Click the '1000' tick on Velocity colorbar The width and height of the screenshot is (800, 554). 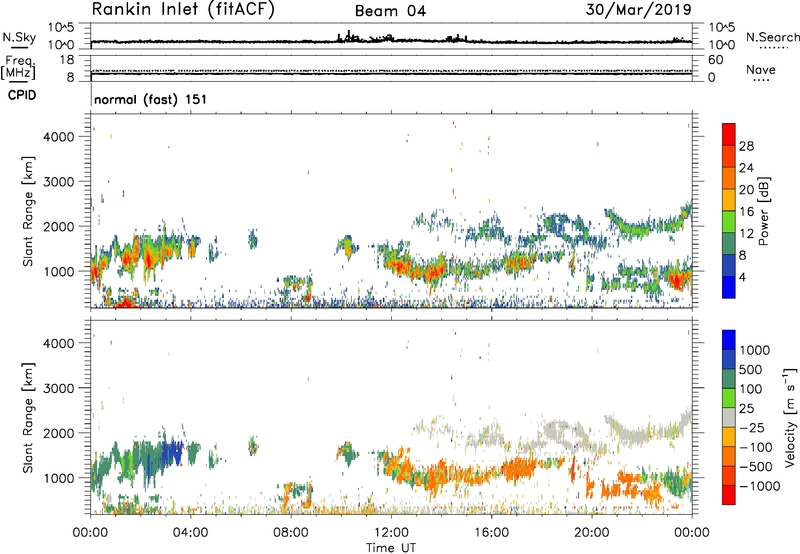[x=755, y=350]
